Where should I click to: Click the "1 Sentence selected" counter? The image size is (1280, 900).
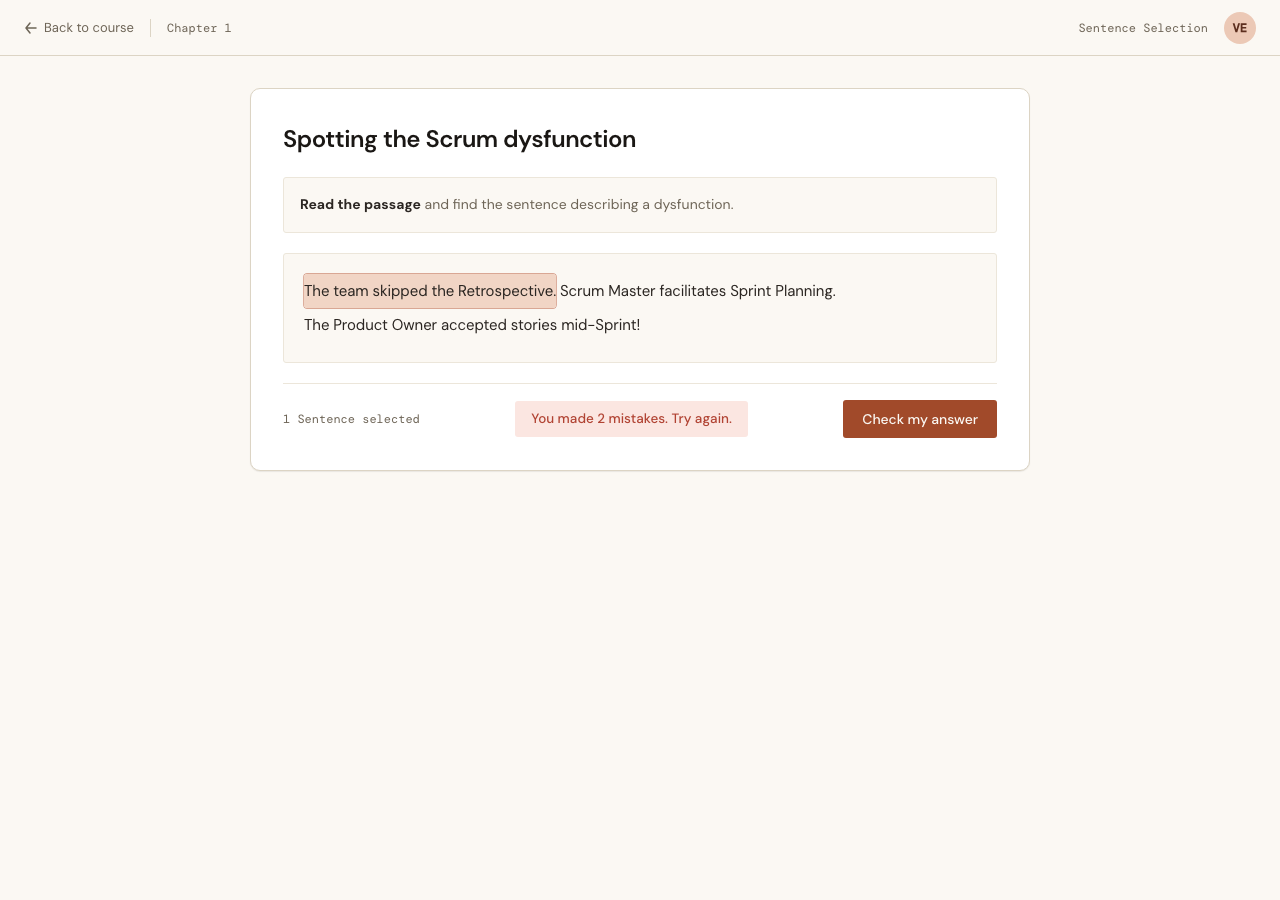351,419
